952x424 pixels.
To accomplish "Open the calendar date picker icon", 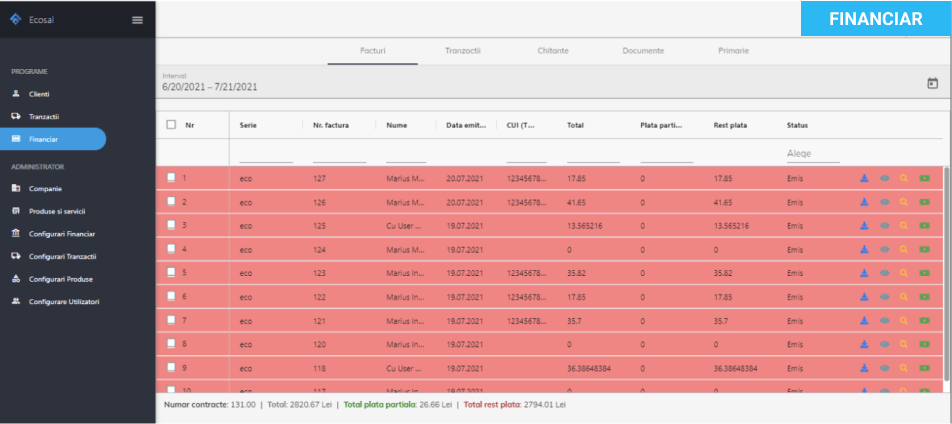I will pos(932,83).
